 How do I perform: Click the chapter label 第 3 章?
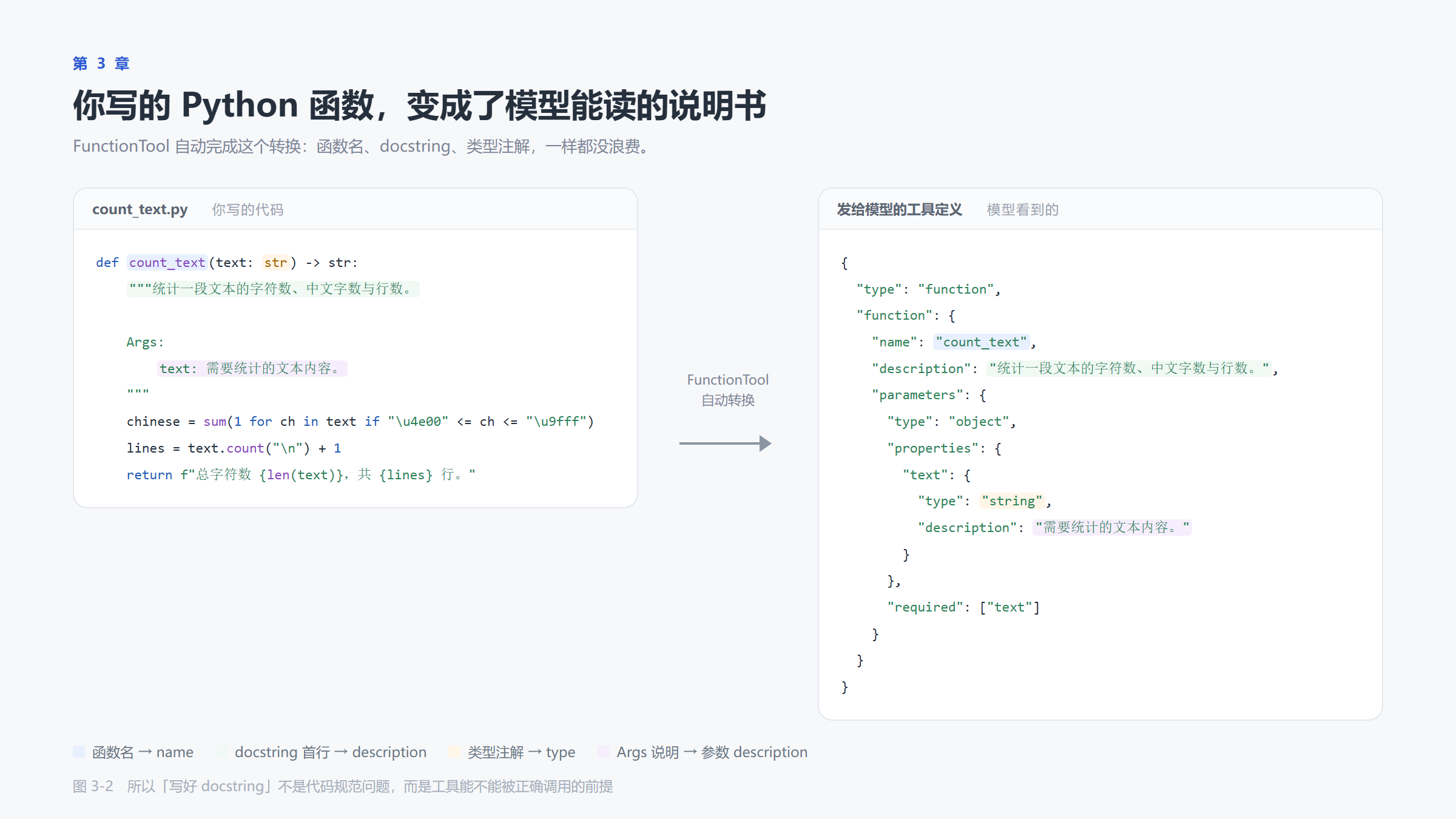tap(101, 64)
